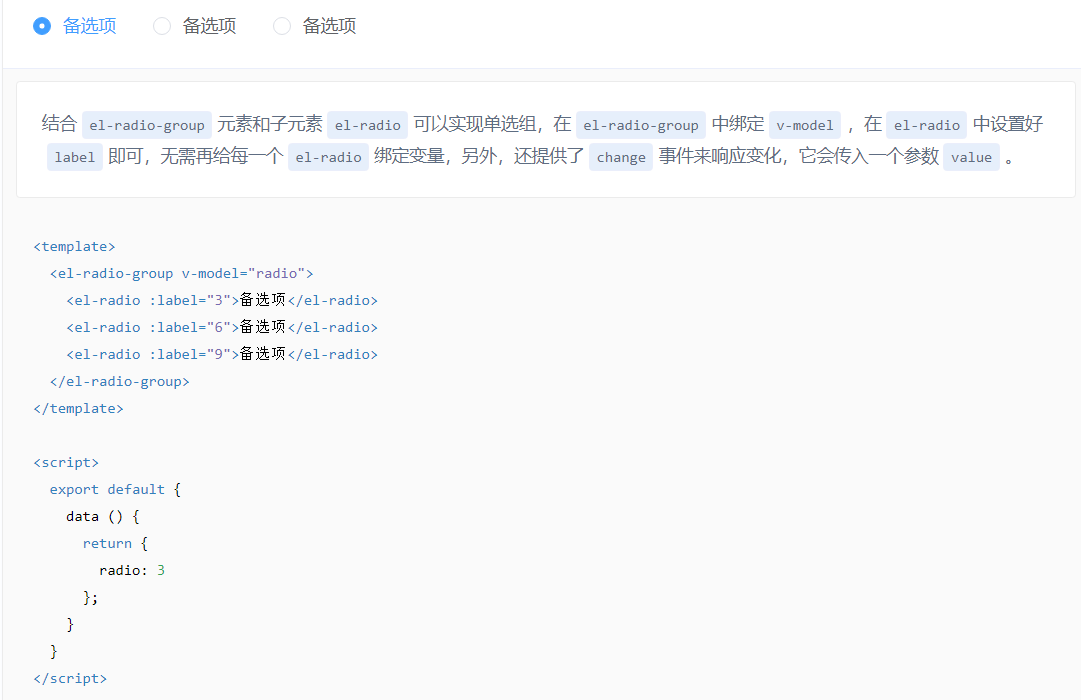Click the 'radio: 3' code line
The width and height of the screenshot is (1081, 700).
click(132, 570)
